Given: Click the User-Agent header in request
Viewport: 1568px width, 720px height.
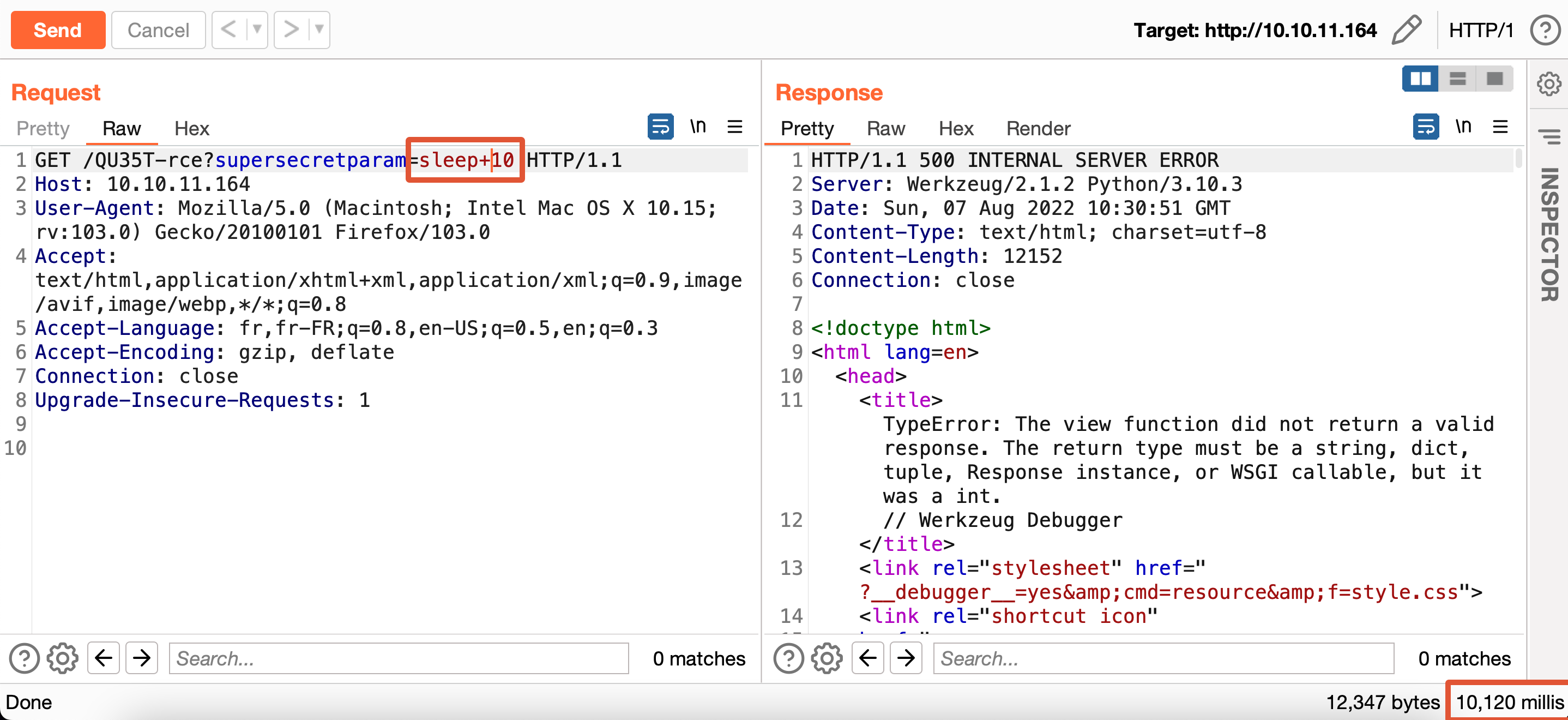Looking at the screenshot, I should (94, 208).
